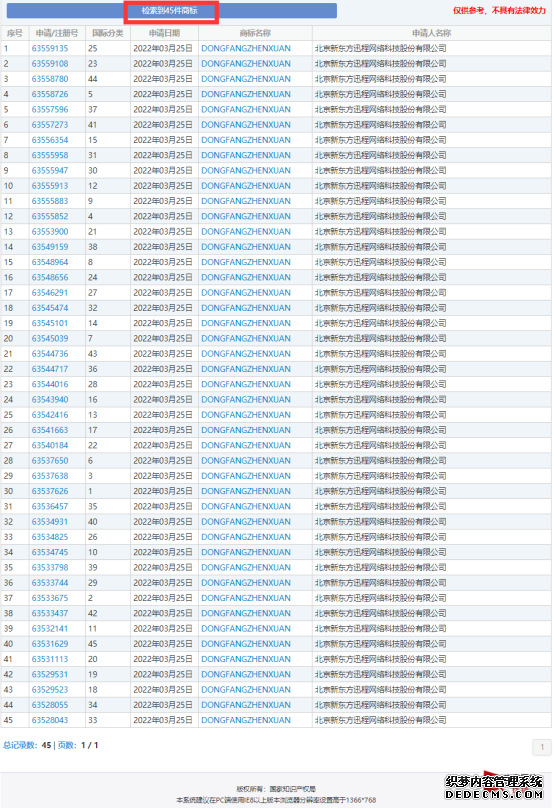Click the 申请人名称 column header
This screenshot has width=554, height=809.
pyautogui.click(x=432, y=33)
